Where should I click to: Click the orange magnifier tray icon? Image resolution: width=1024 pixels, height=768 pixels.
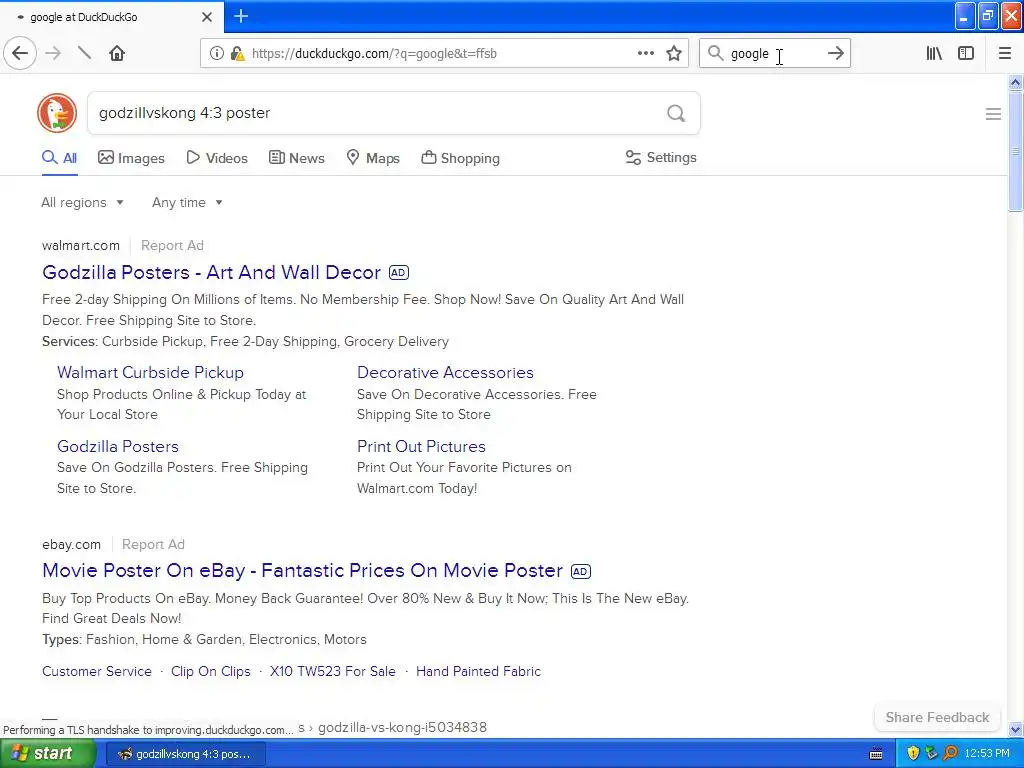click(950, 753)
